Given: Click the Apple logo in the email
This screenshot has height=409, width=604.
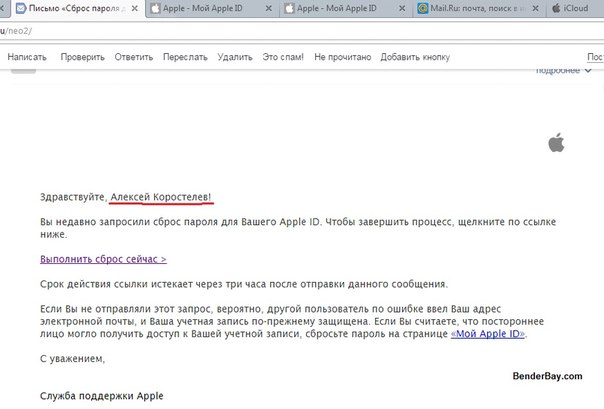Looking at the screenshot, I should (x=556, y=143).
